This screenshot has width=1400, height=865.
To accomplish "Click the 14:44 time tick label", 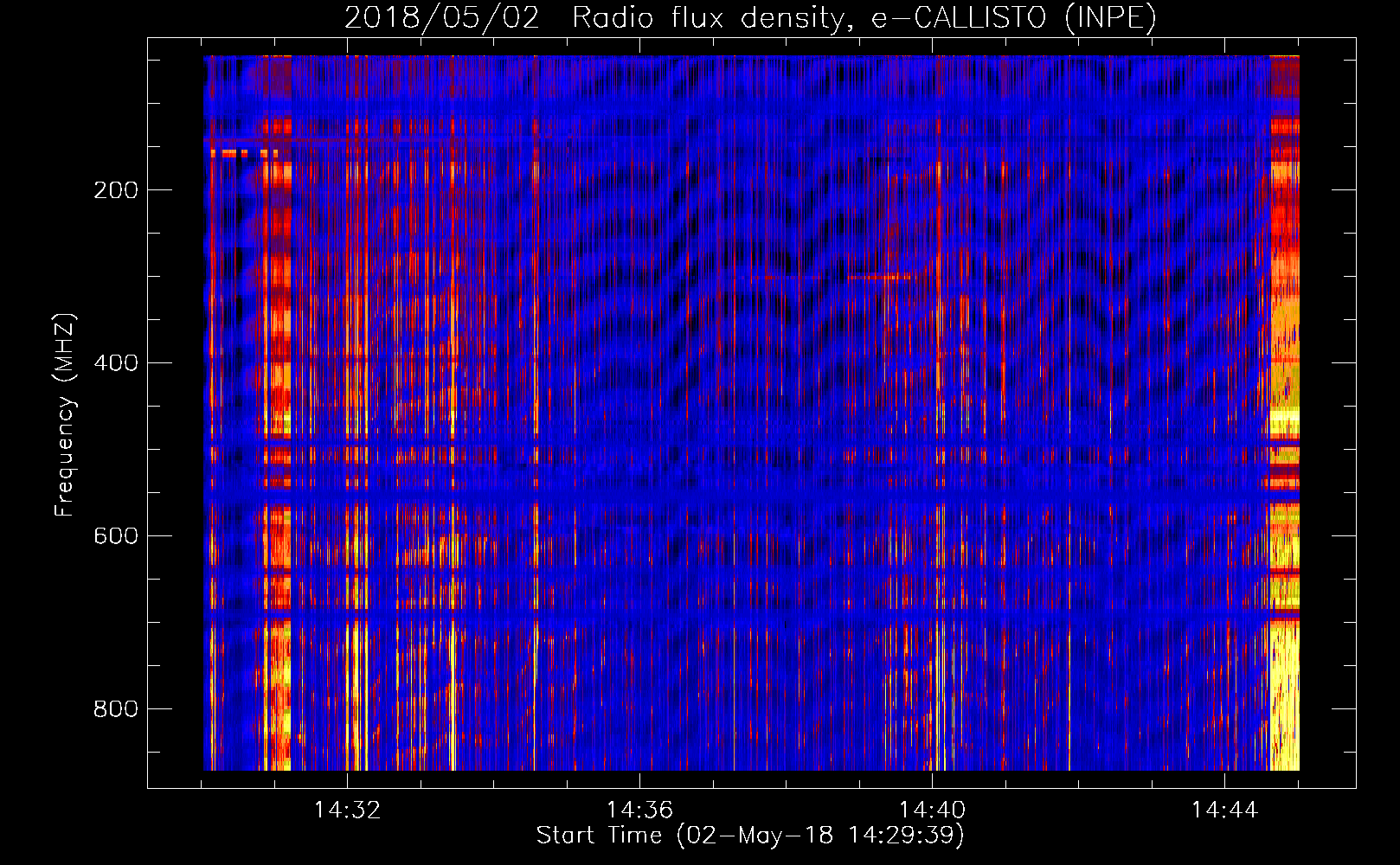I will point(1224,811).
